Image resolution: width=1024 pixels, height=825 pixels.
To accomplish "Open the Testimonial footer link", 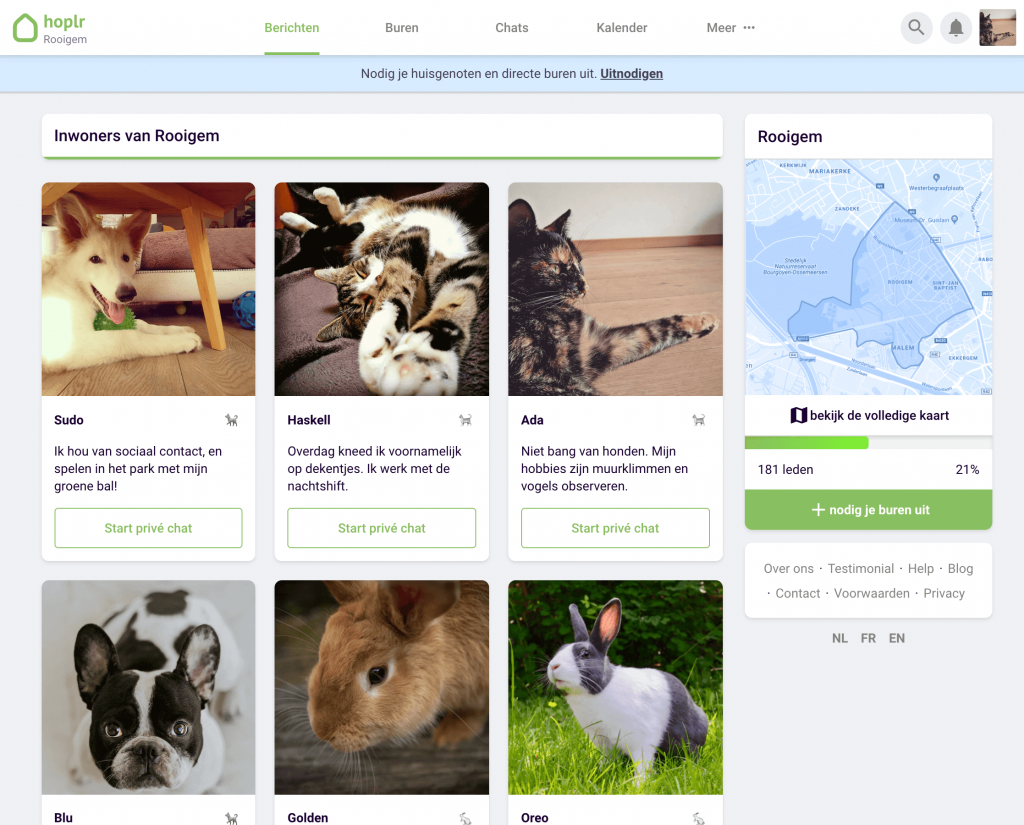I will 861,568.
